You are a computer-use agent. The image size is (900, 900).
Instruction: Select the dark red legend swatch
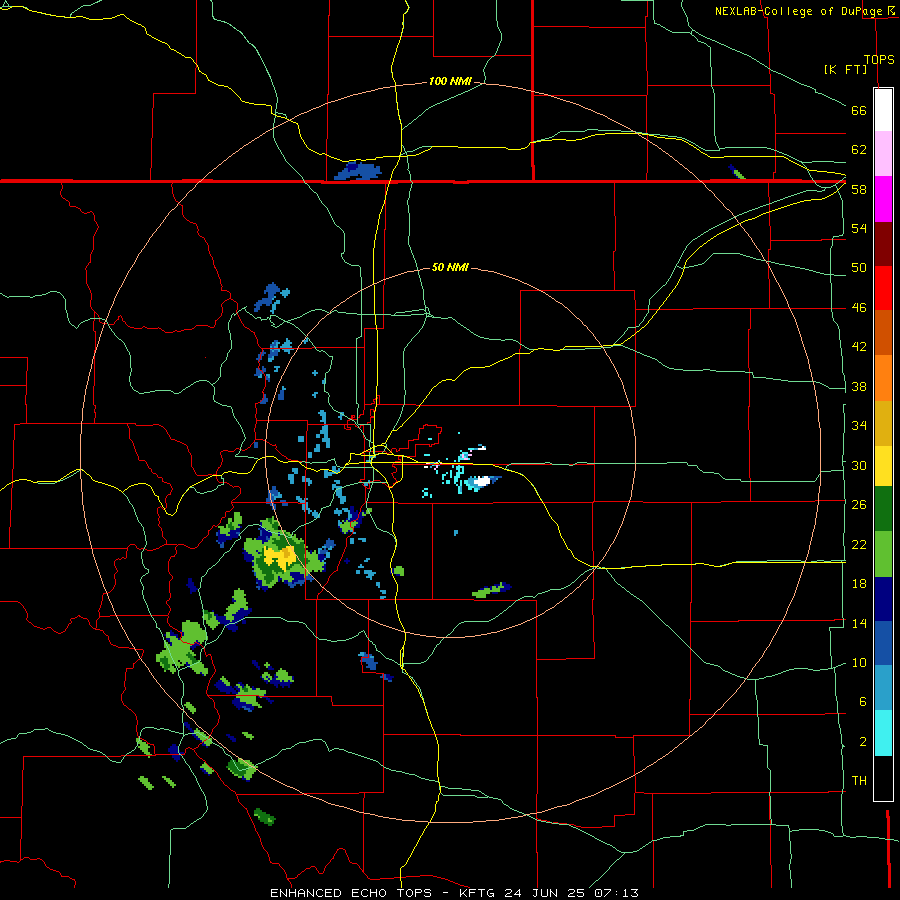tap(883, 244)
